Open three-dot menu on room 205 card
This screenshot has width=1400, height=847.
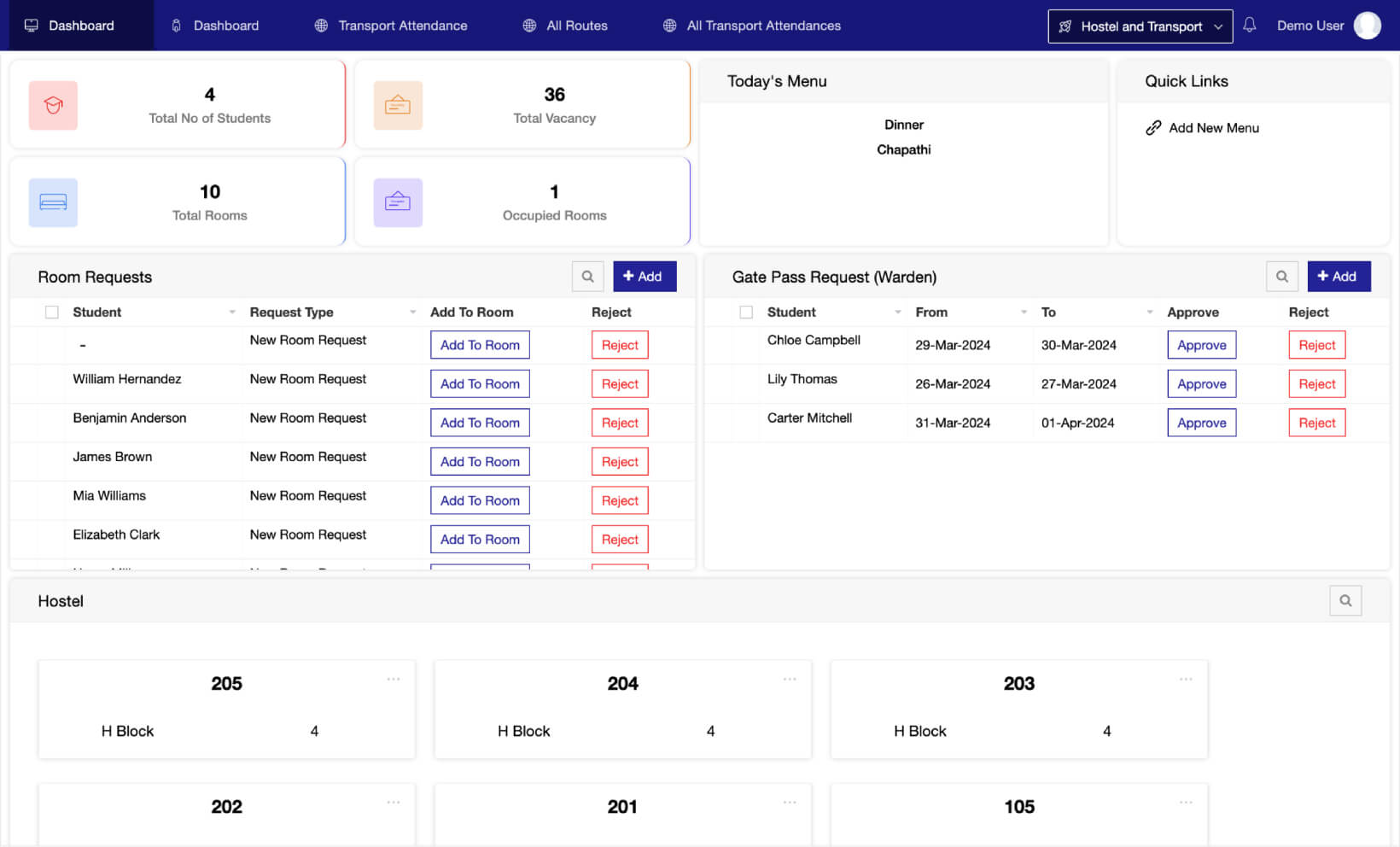tap(393, 680)
